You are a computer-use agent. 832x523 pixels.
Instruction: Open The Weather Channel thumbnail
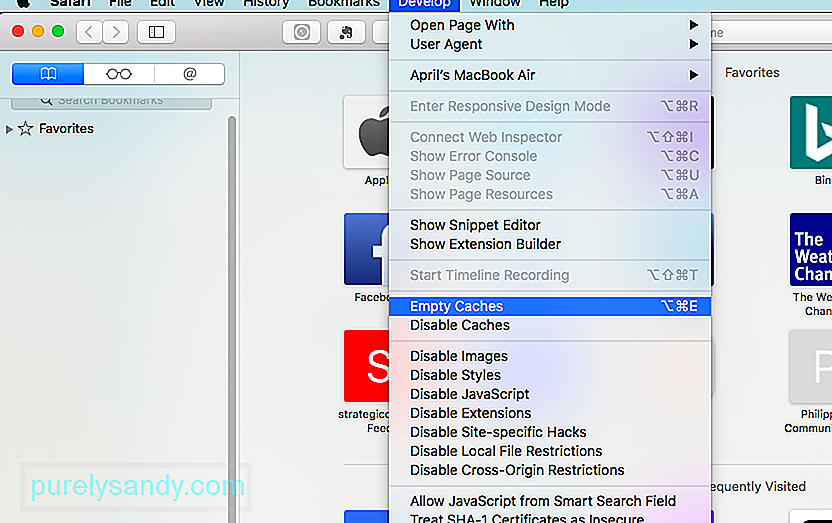tap(810, 249)
